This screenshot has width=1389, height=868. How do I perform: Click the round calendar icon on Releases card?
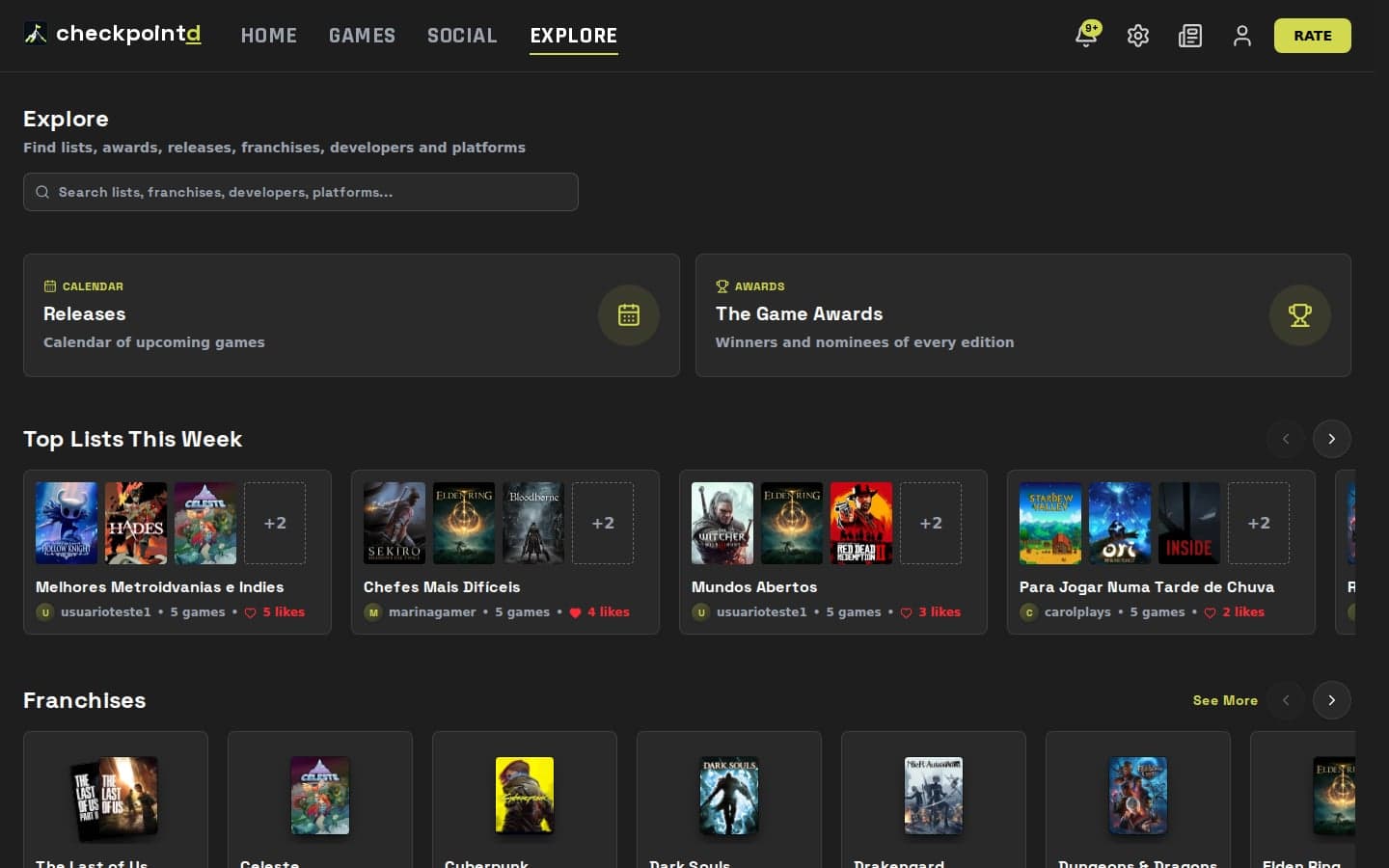pos(629,314)
